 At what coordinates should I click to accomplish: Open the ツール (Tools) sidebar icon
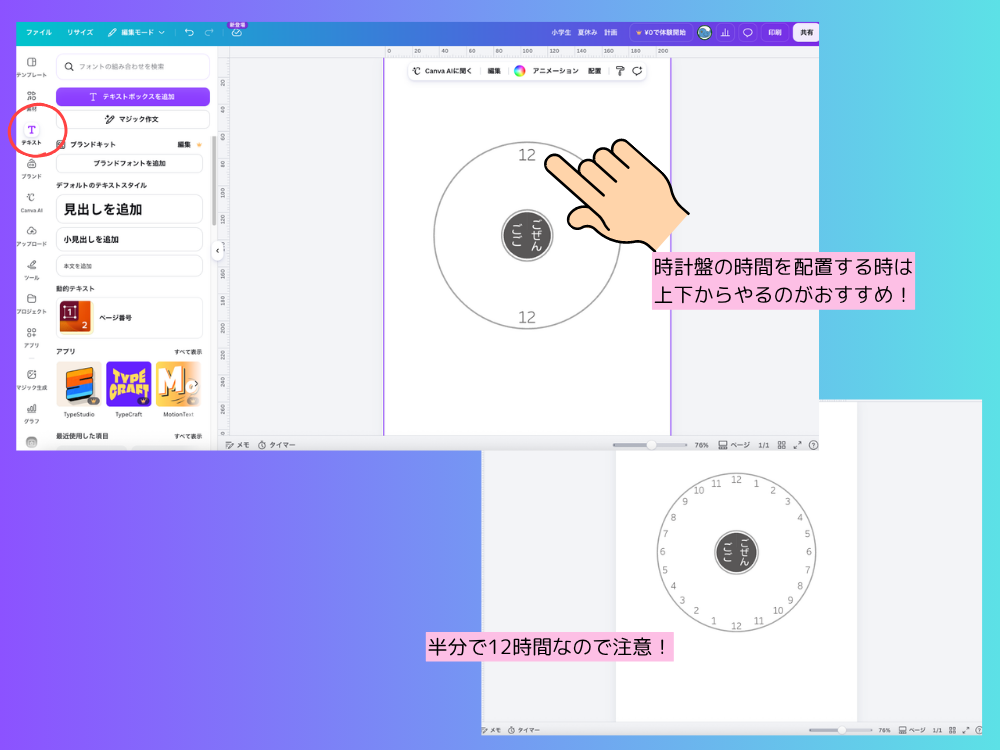click(31, 270)
